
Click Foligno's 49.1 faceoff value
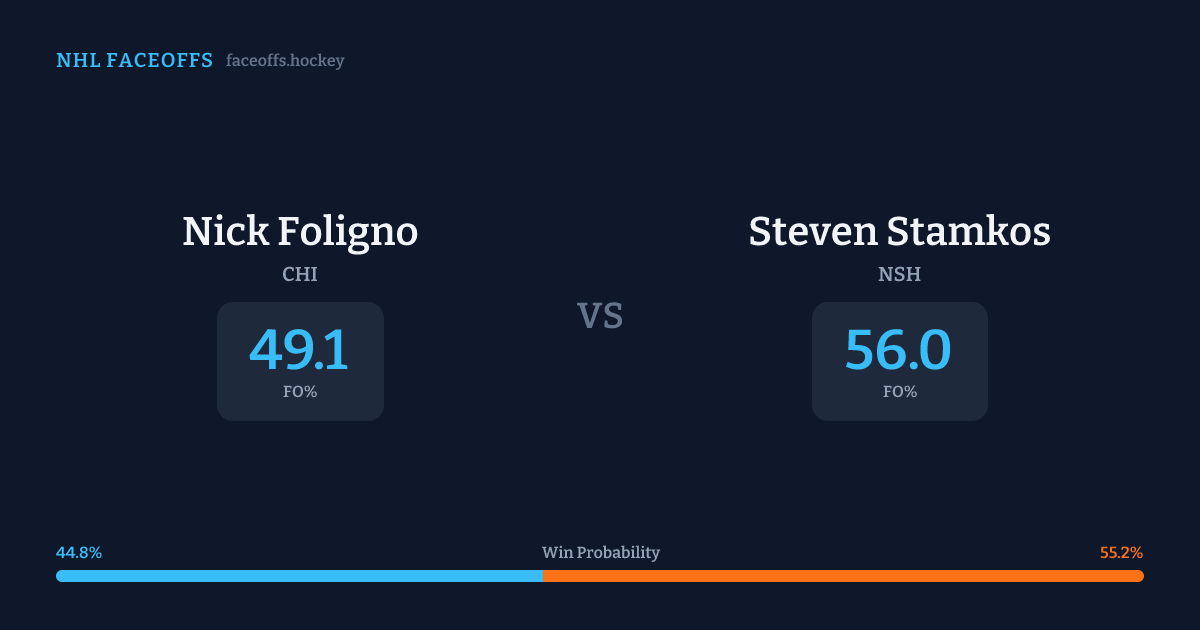click(x=299, y=350)
